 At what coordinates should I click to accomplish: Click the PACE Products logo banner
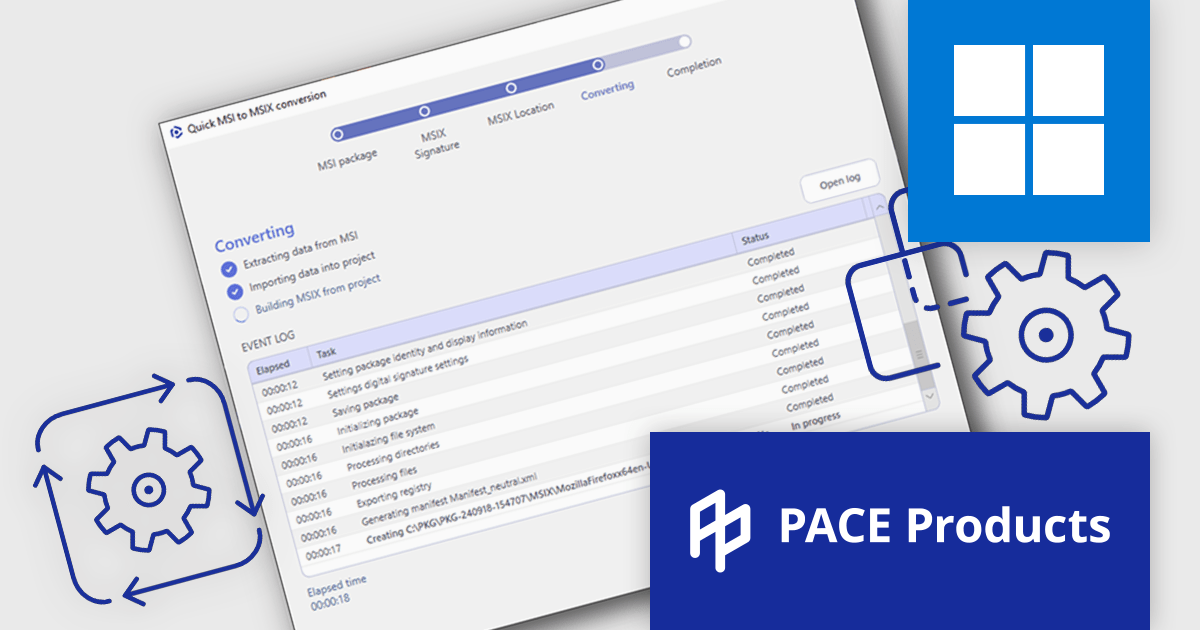pos(900,529)
